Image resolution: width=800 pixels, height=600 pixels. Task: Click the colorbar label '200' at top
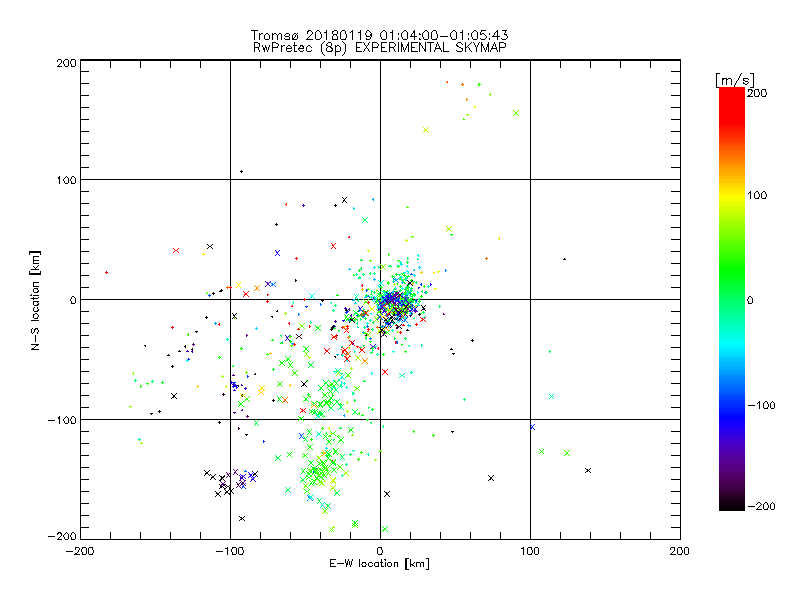(x=757, y=92)
